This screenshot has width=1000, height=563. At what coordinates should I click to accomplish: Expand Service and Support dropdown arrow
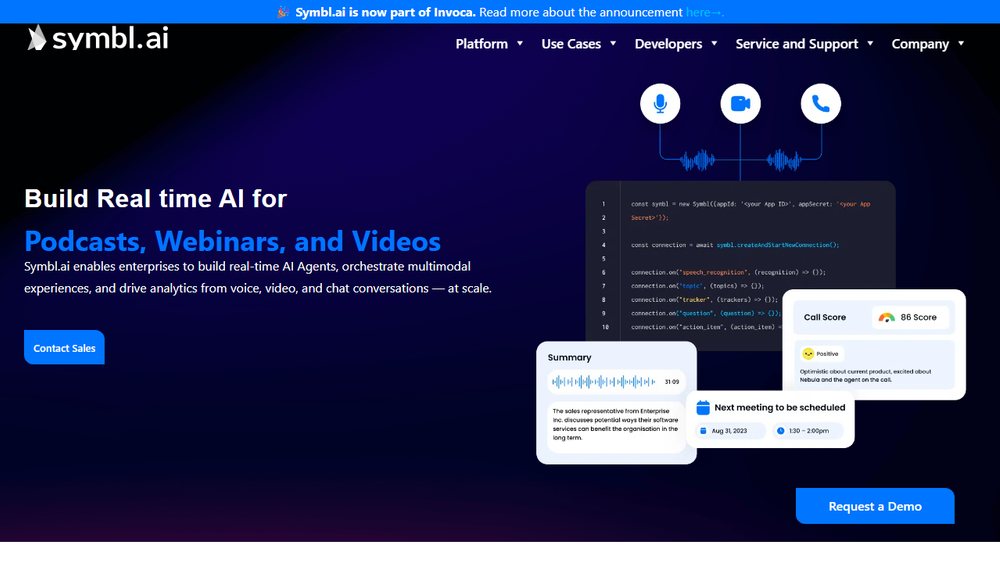point(870,43)
